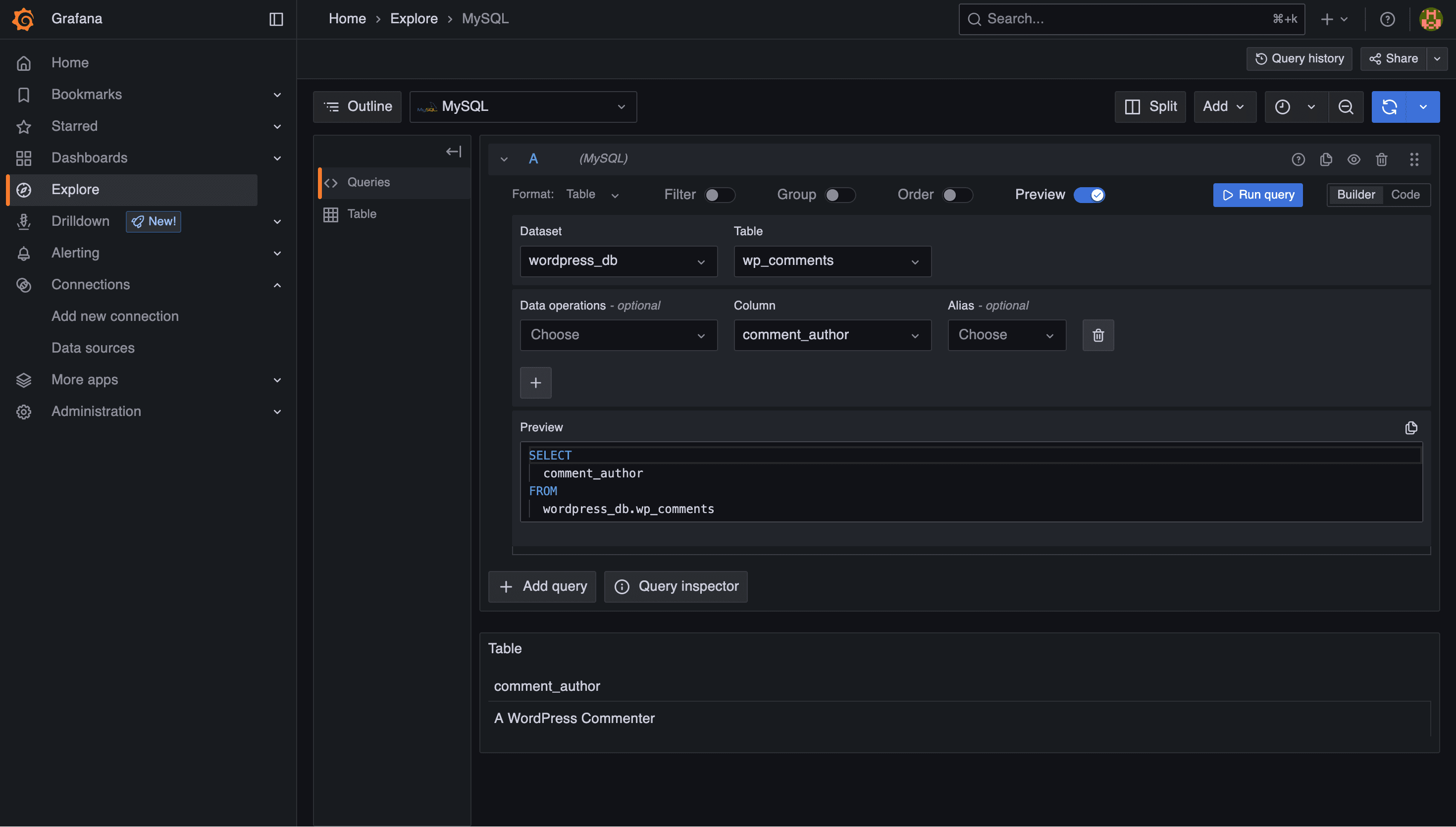The image size is (1456, 827).
Task: Click the Grafana logo icon
Action: (x=23, y=19)
